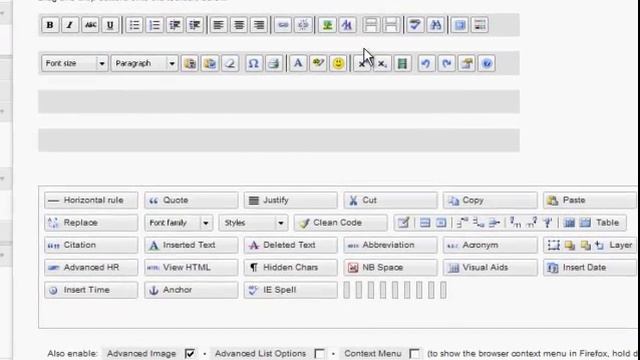Open the Font size dropdown
This screenshot has width=640, height=360.
[x=75, y=63]
